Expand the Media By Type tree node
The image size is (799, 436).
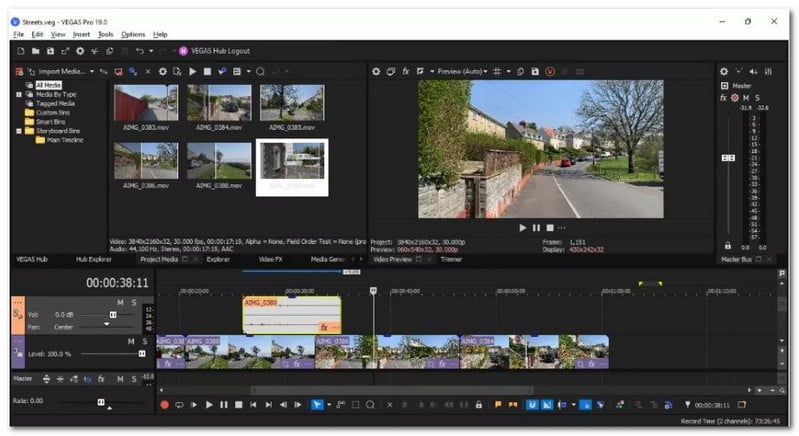pos(17,94)
